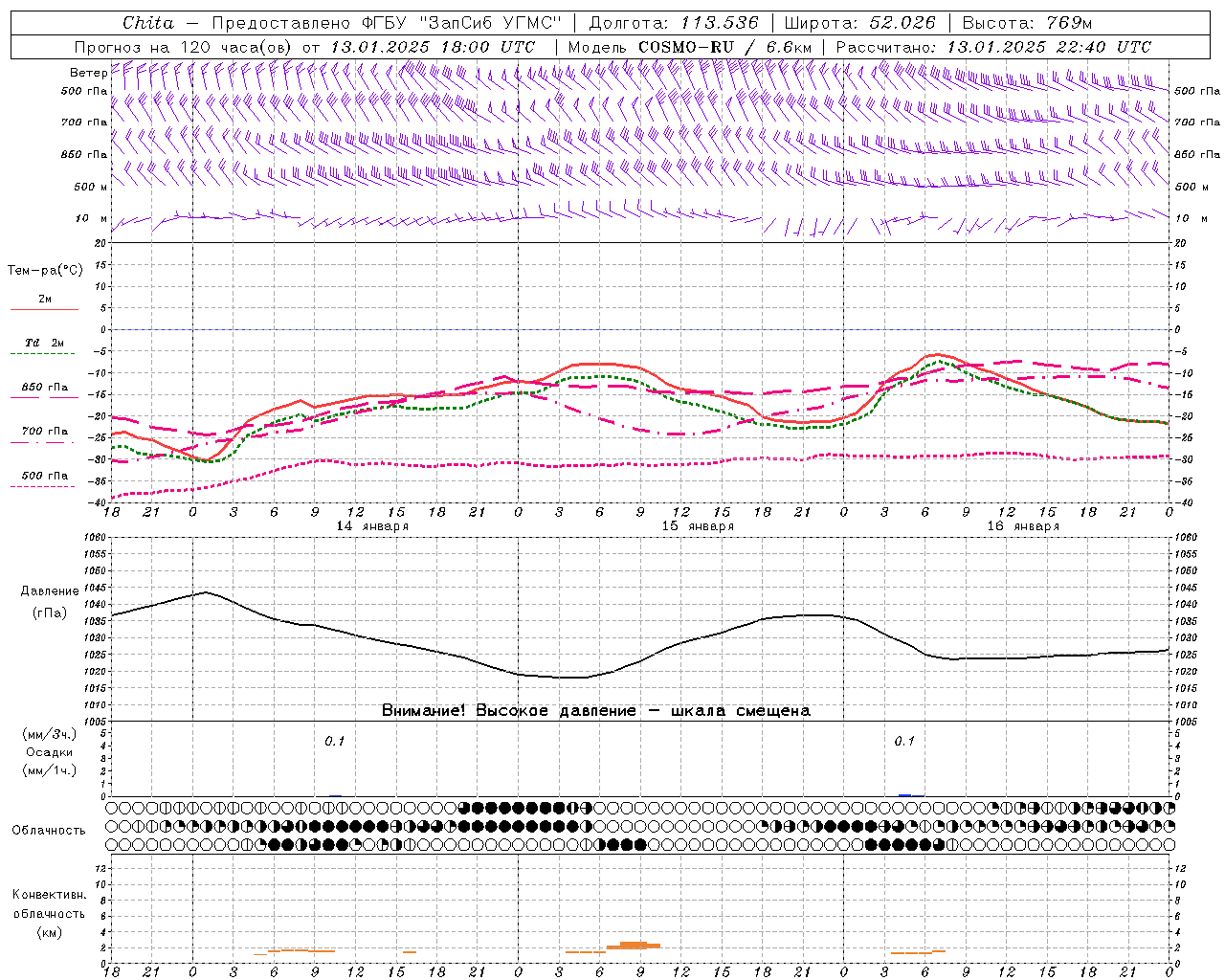Click the "Давление" pressure chart title

pyautogui.click(x=50, y=591)
